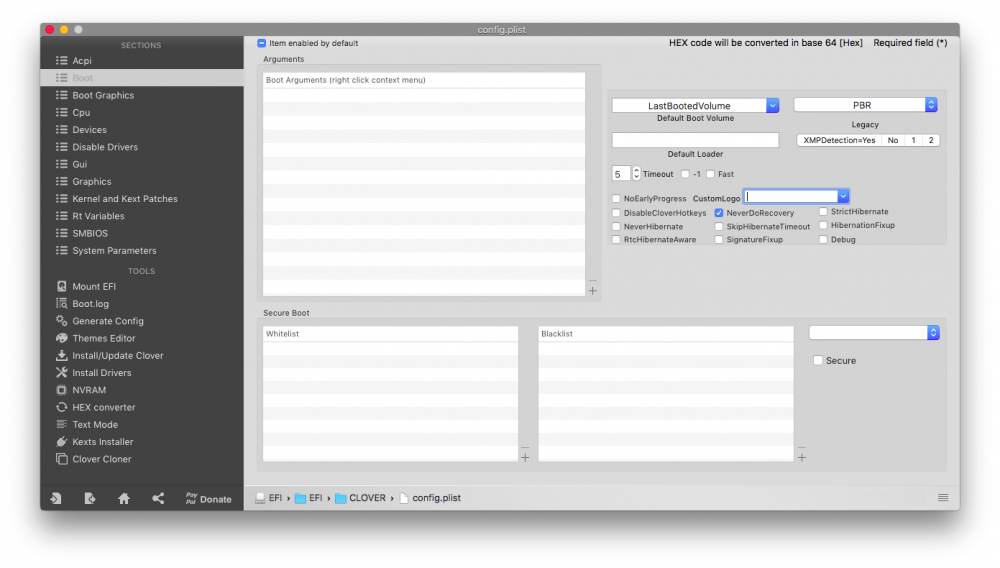Click the list menu icon at path bar end
The height and width of the screenshot is (568, 1000).
click(943, 498)
